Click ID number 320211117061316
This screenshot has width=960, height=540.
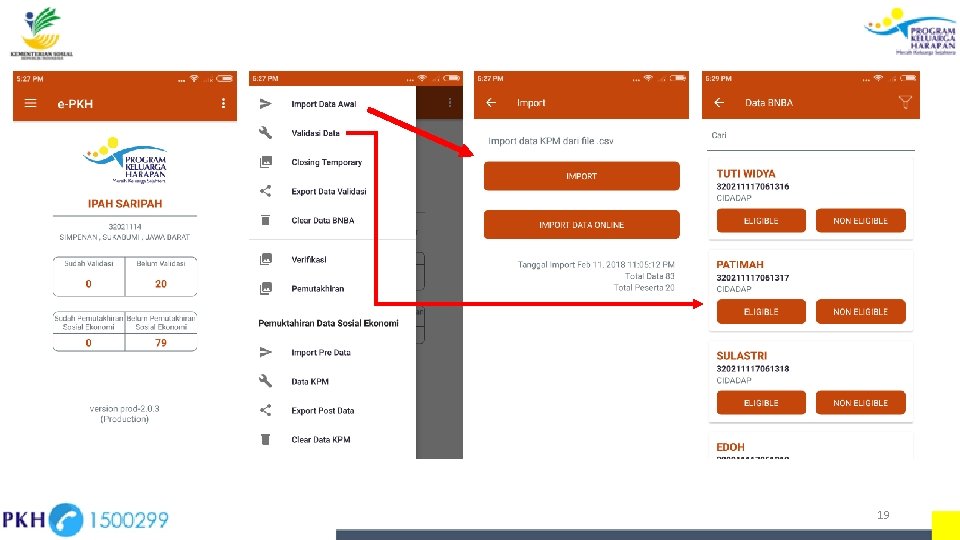pyautogui.click(x=752, y=187)
